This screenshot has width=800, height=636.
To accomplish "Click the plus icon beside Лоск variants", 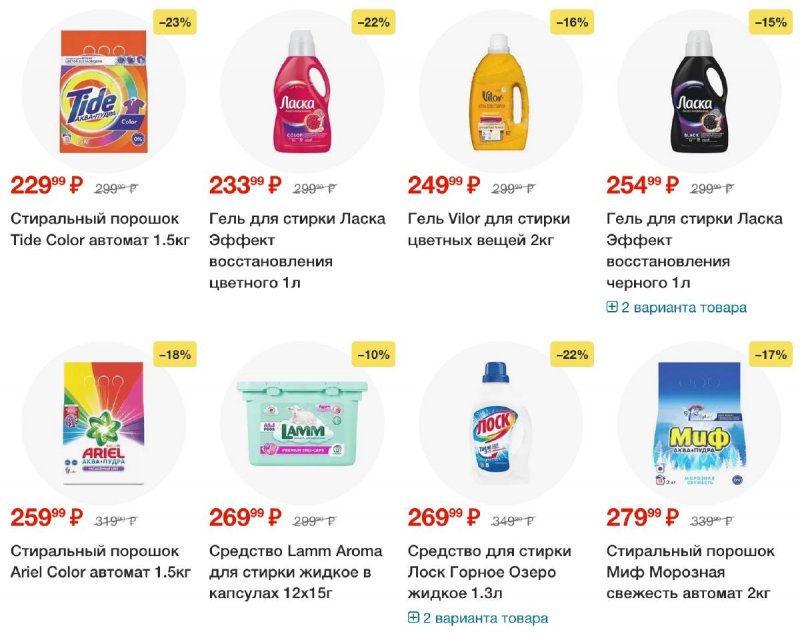I will [413, 618].
